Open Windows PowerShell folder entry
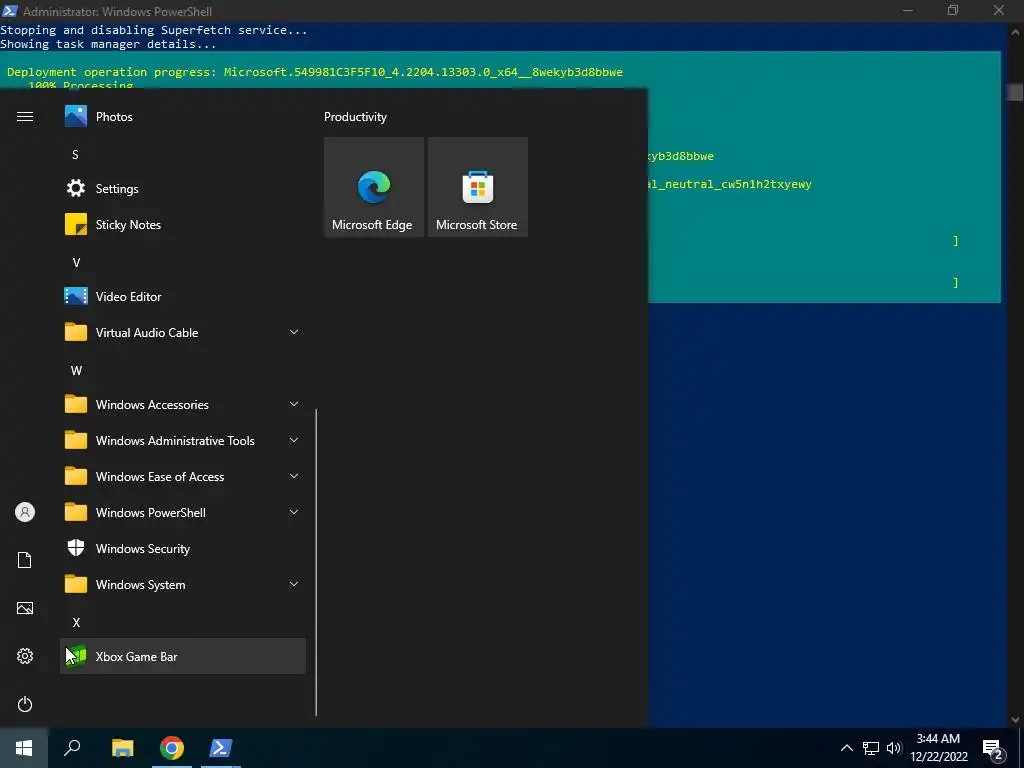 183,512
